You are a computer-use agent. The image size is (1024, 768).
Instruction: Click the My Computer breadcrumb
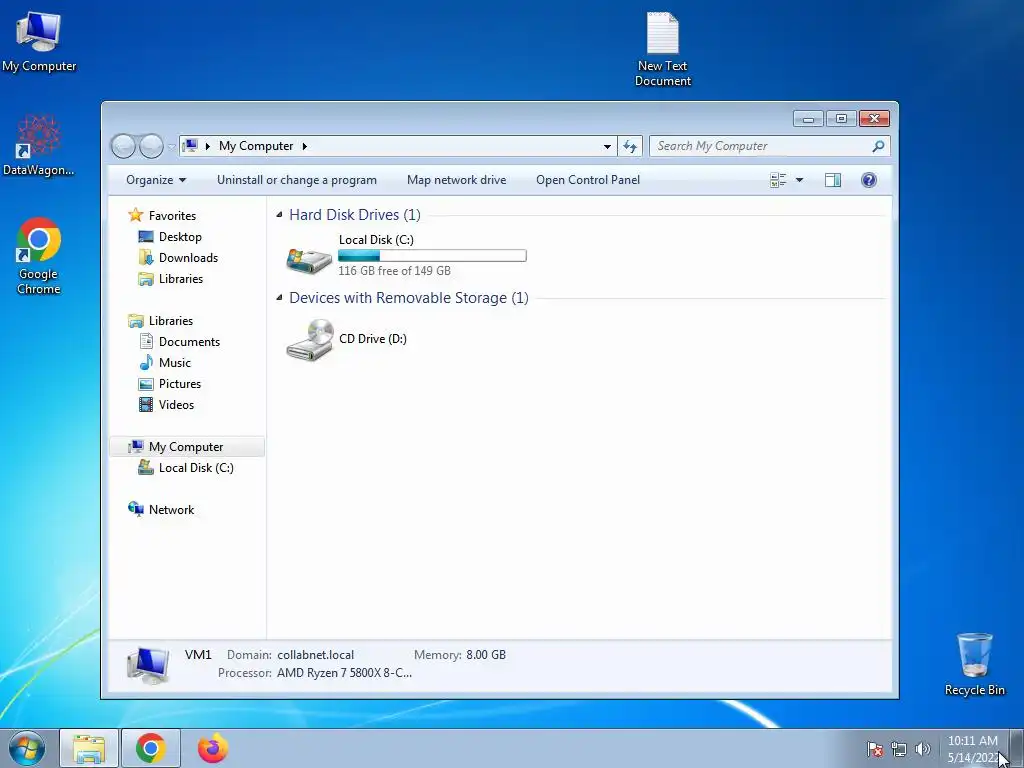[256, 146]
